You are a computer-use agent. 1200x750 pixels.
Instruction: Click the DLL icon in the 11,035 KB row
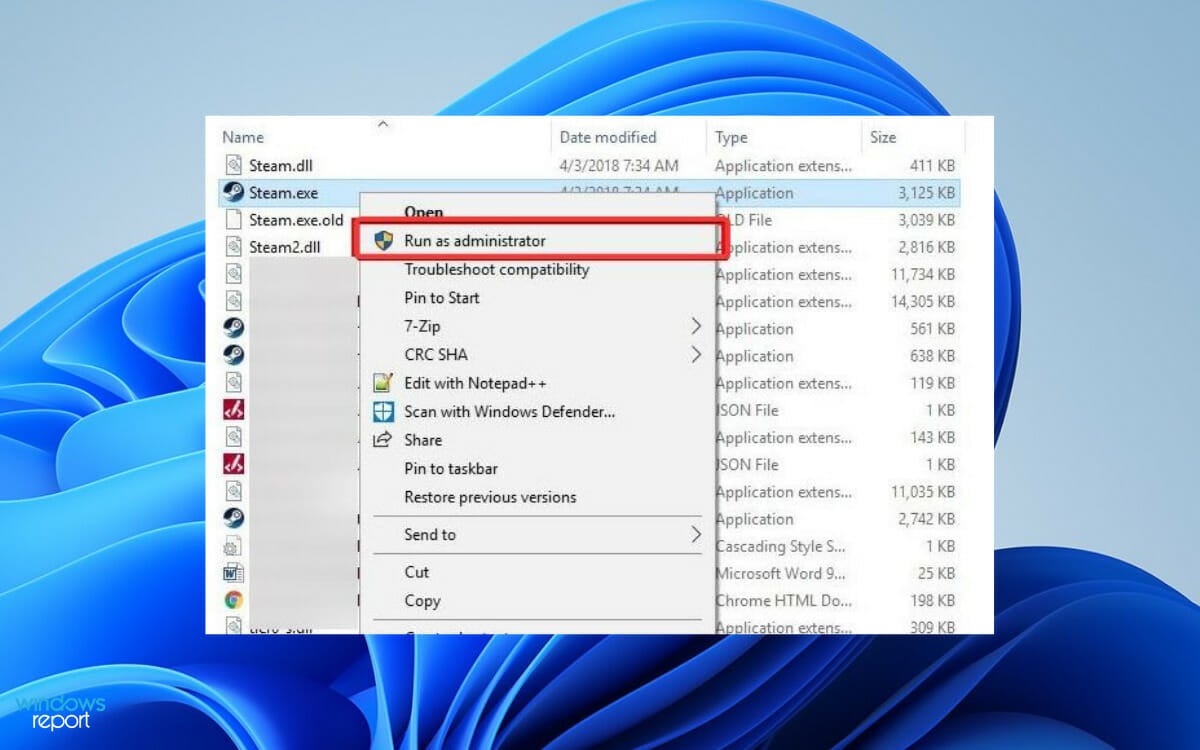pos(233,491)
